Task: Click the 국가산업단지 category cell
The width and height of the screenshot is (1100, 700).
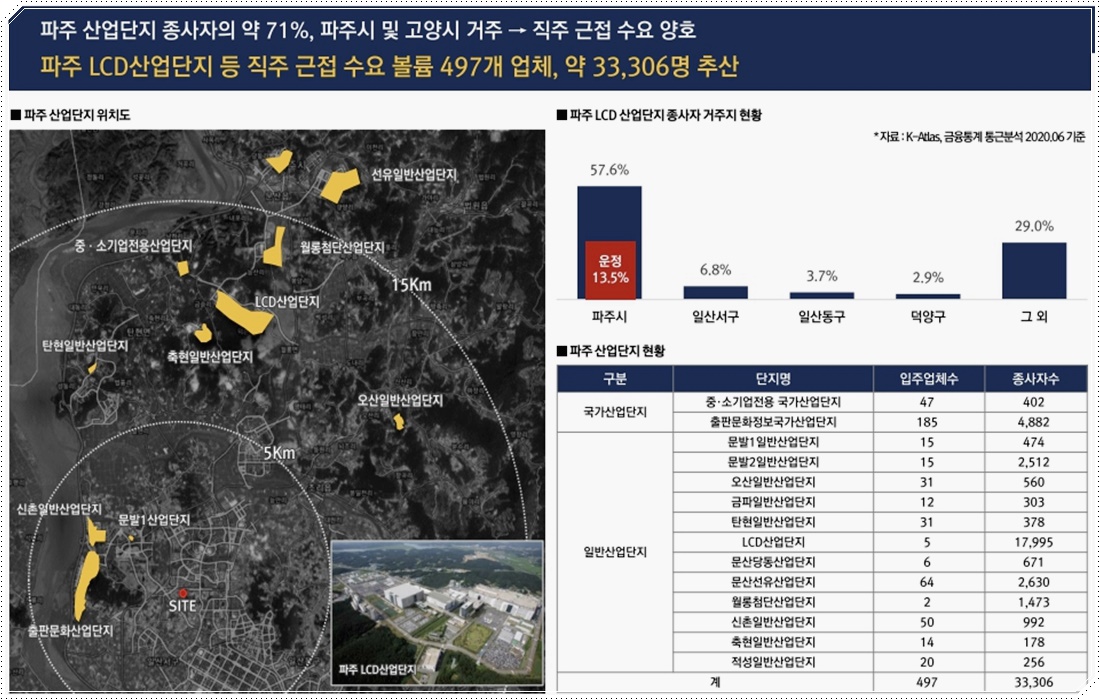Action: pyautogui.click(x=615, y=412)
